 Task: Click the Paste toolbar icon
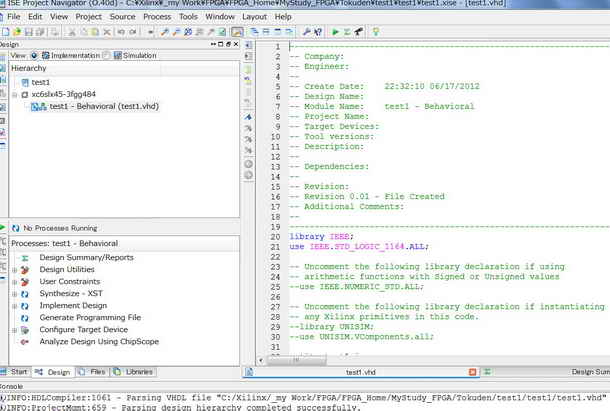(x=95, y=32)
